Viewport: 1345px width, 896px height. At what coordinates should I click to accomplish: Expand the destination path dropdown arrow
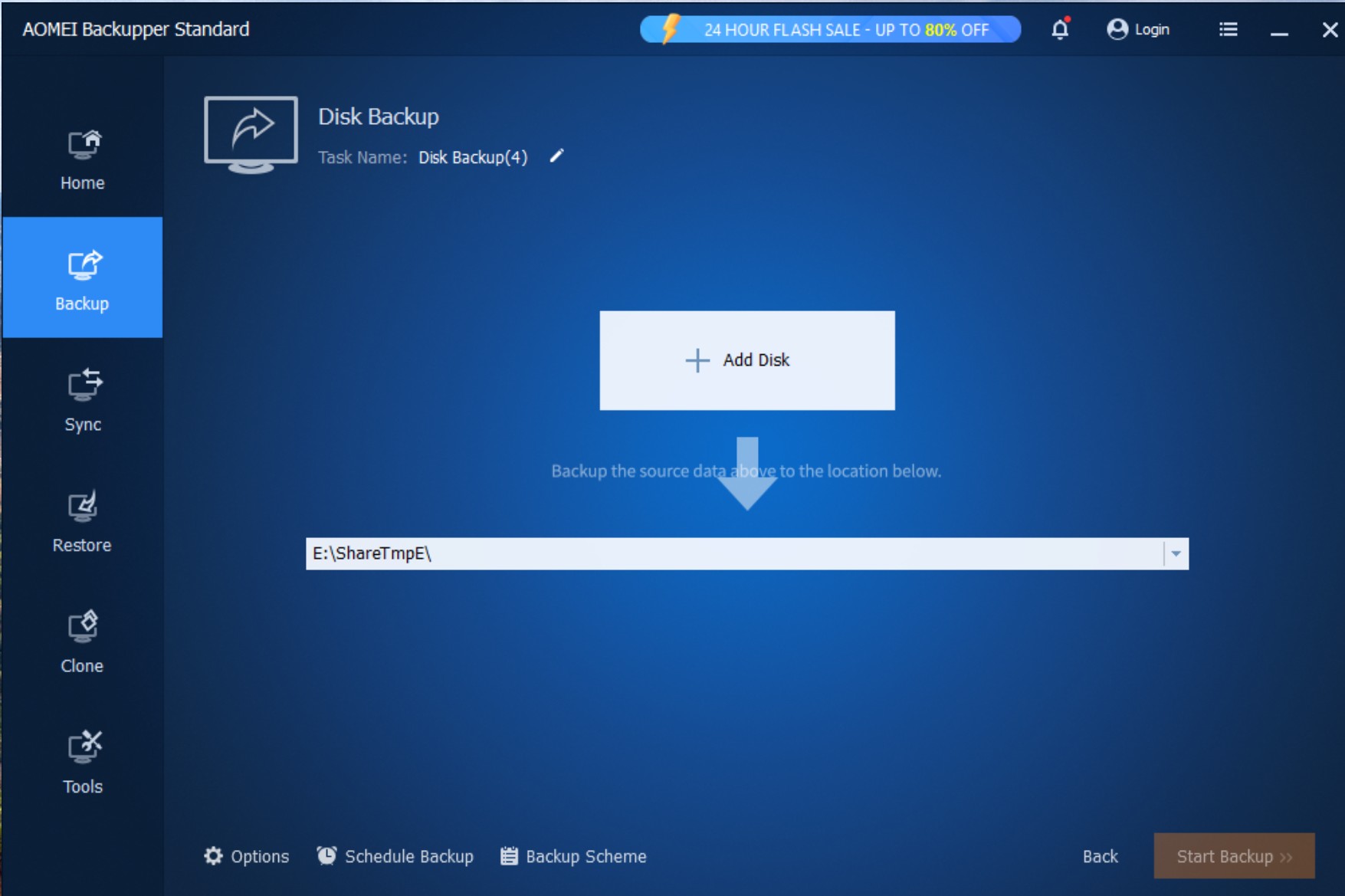point(1176,553)
